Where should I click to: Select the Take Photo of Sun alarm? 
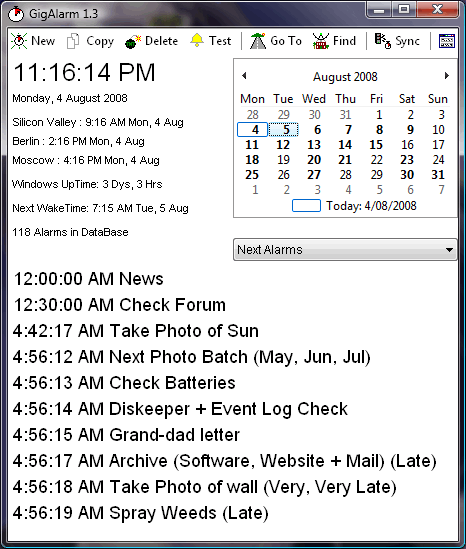(x=136, y=331)
